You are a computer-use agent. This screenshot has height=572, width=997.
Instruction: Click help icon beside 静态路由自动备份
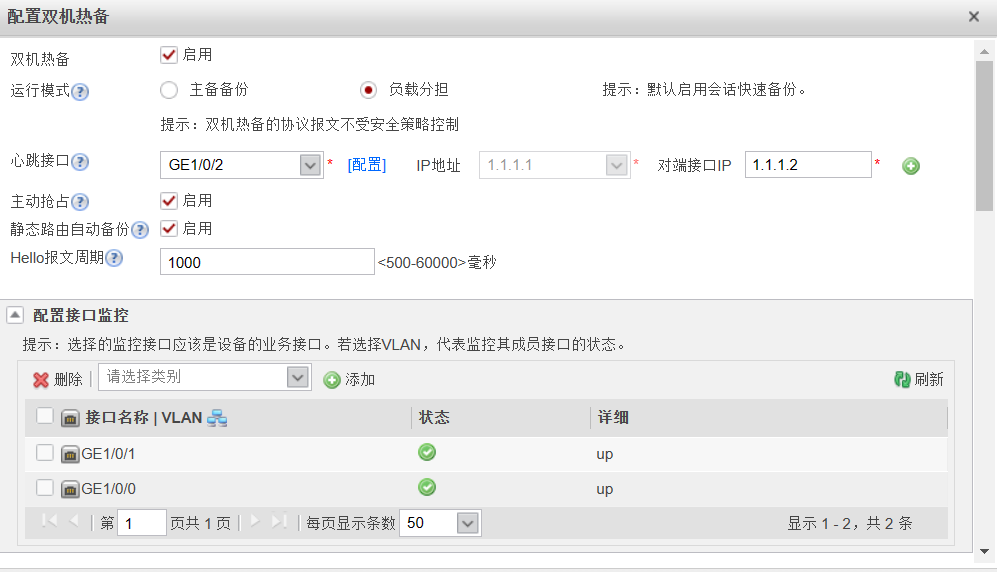click(x=140, y=230)
